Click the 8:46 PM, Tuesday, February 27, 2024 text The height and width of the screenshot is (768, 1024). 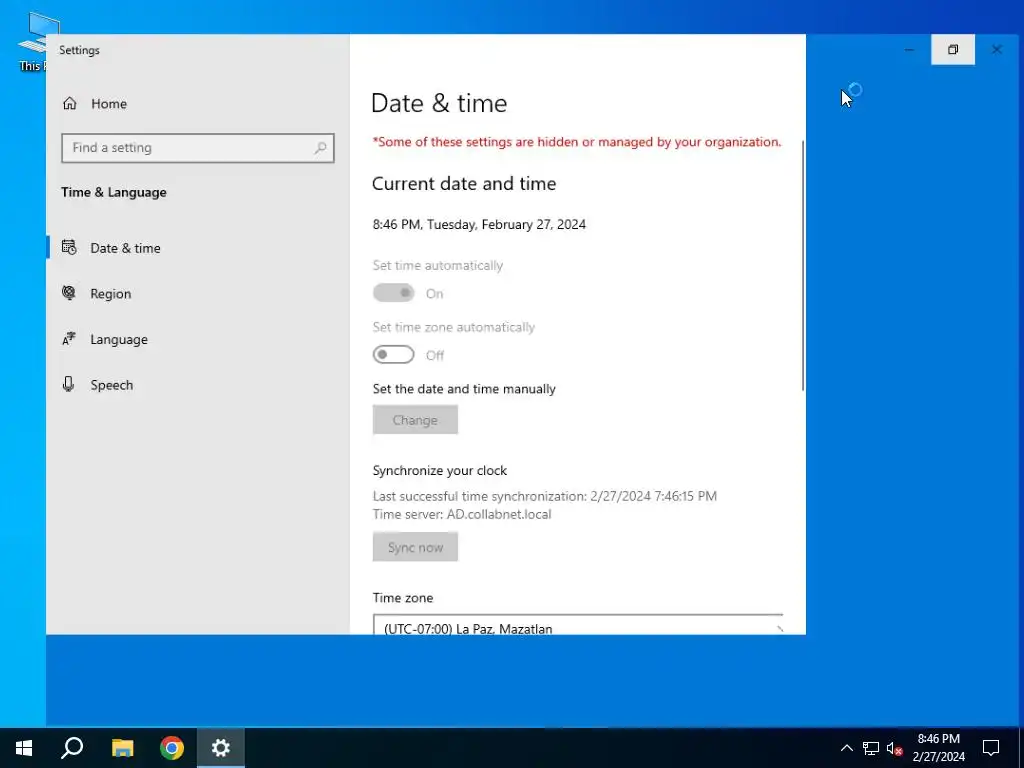point(479,225)
